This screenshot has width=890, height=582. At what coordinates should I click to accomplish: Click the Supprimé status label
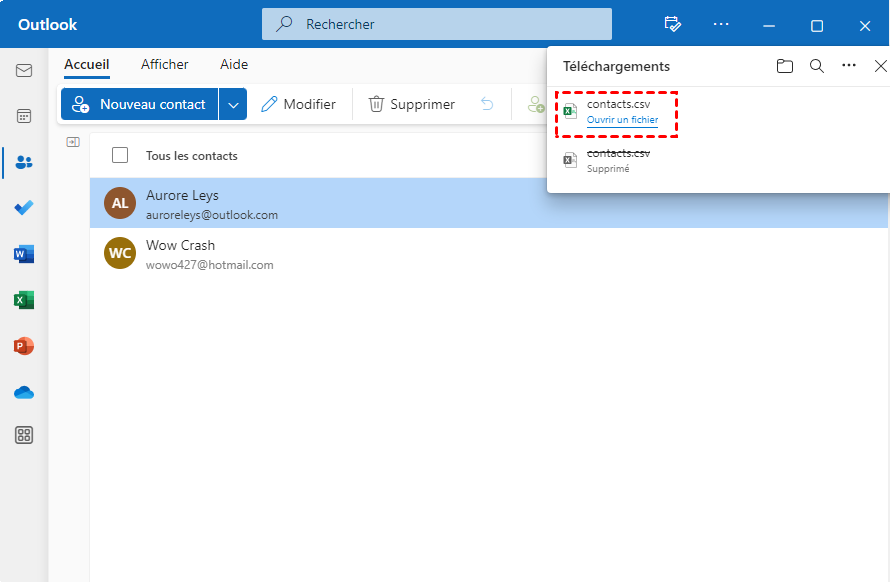[608, 169]
